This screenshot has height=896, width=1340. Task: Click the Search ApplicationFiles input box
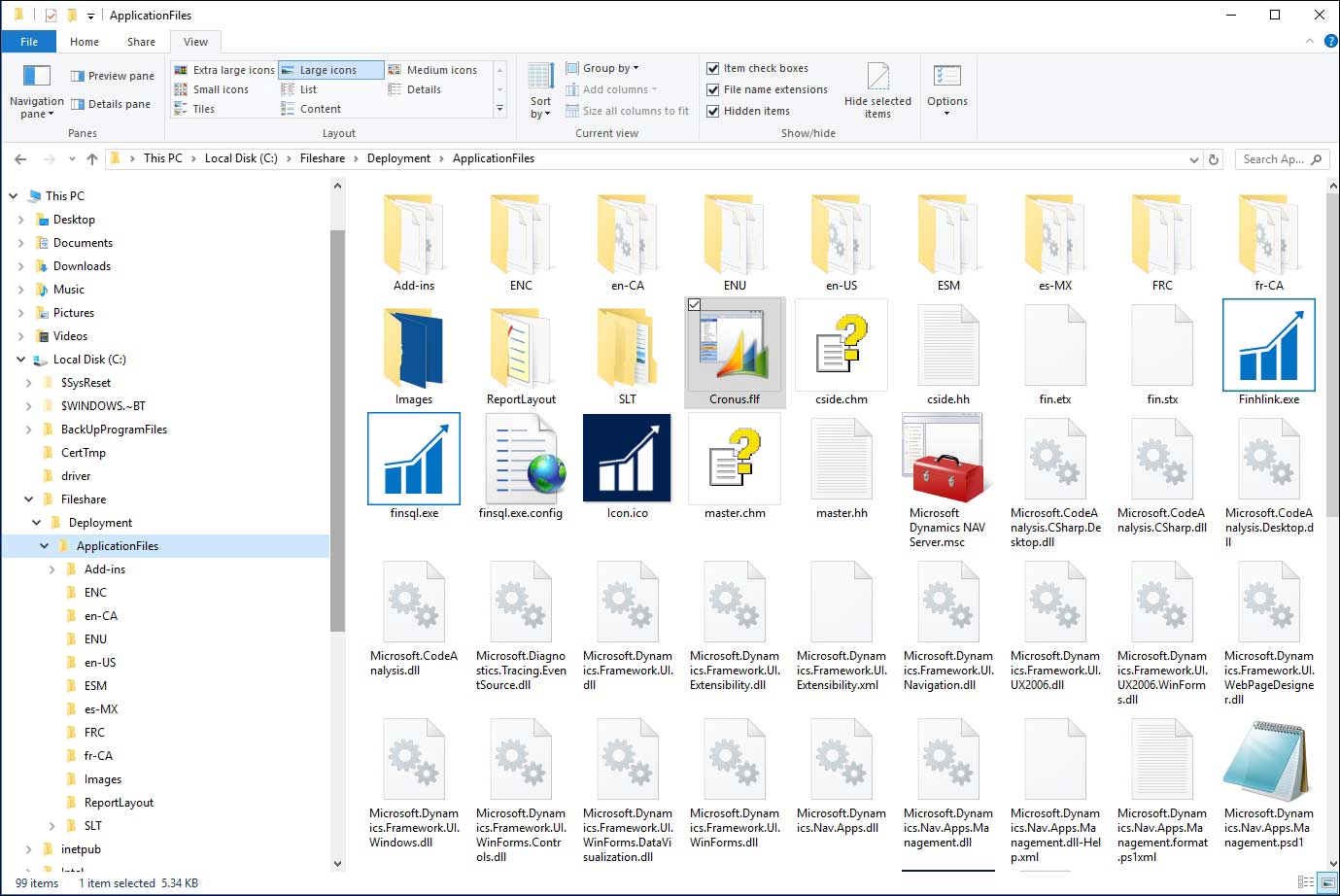click(x=1273, y=159)
